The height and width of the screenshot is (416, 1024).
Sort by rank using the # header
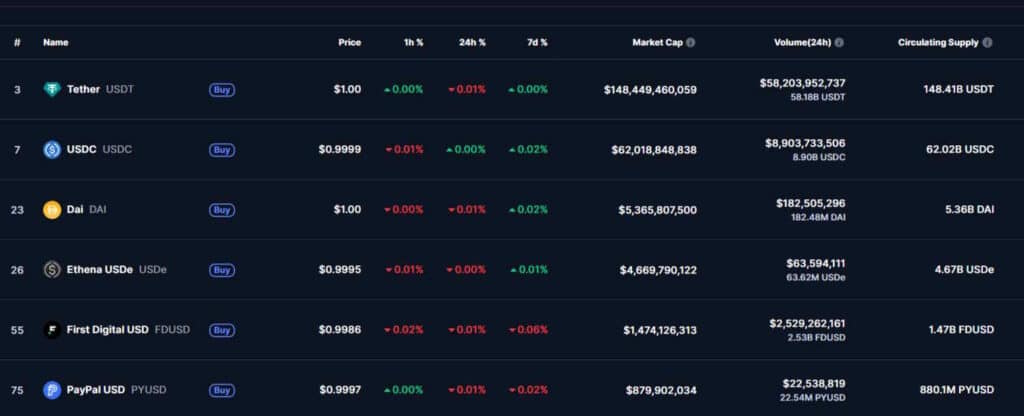[17, 42]
